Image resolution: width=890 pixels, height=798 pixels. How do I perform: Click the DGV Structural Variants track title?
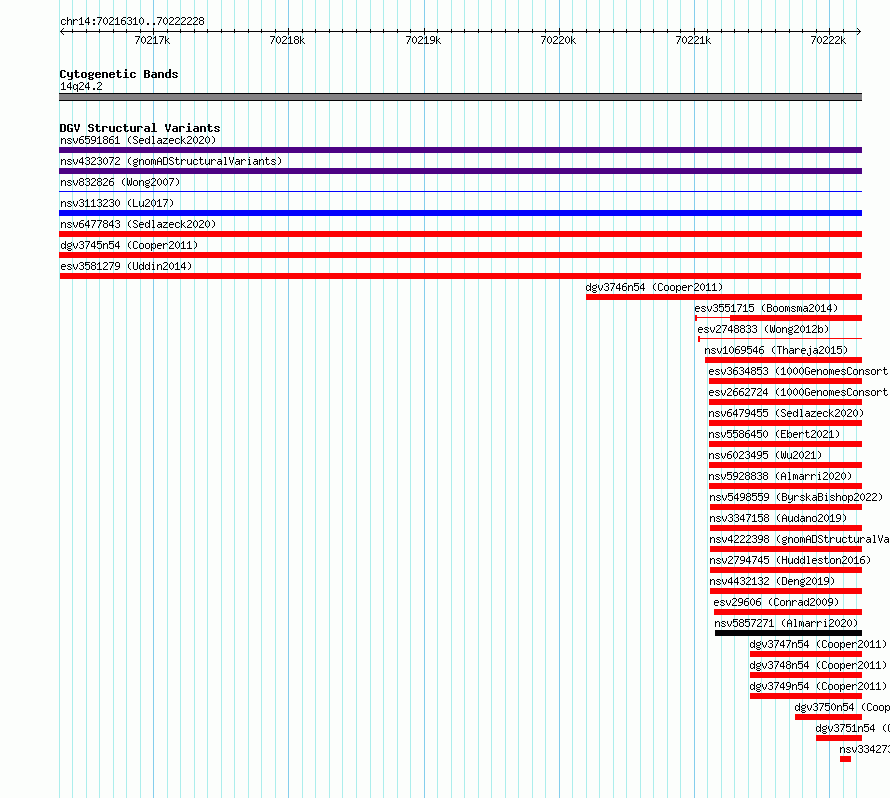(140, 128)
